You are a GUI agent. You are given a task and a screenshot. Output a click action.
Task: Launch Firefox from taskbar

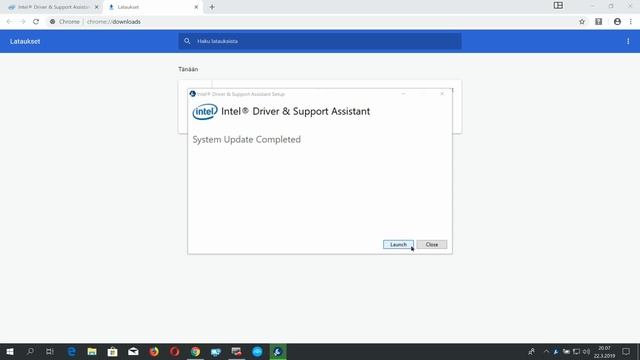pos(154,351)
